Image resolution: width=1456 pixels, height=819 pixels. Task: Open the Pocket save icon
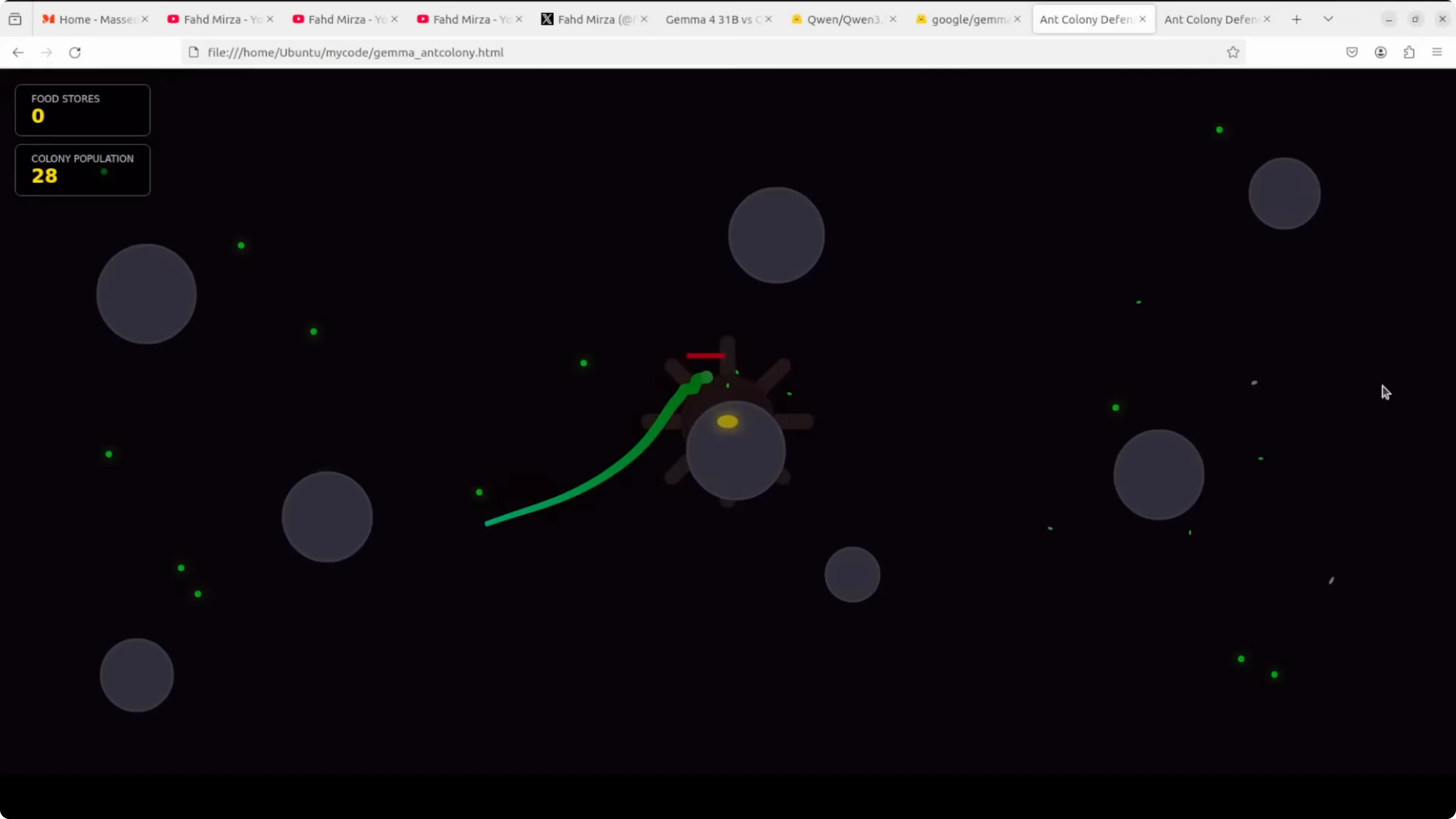[1352, 53]
